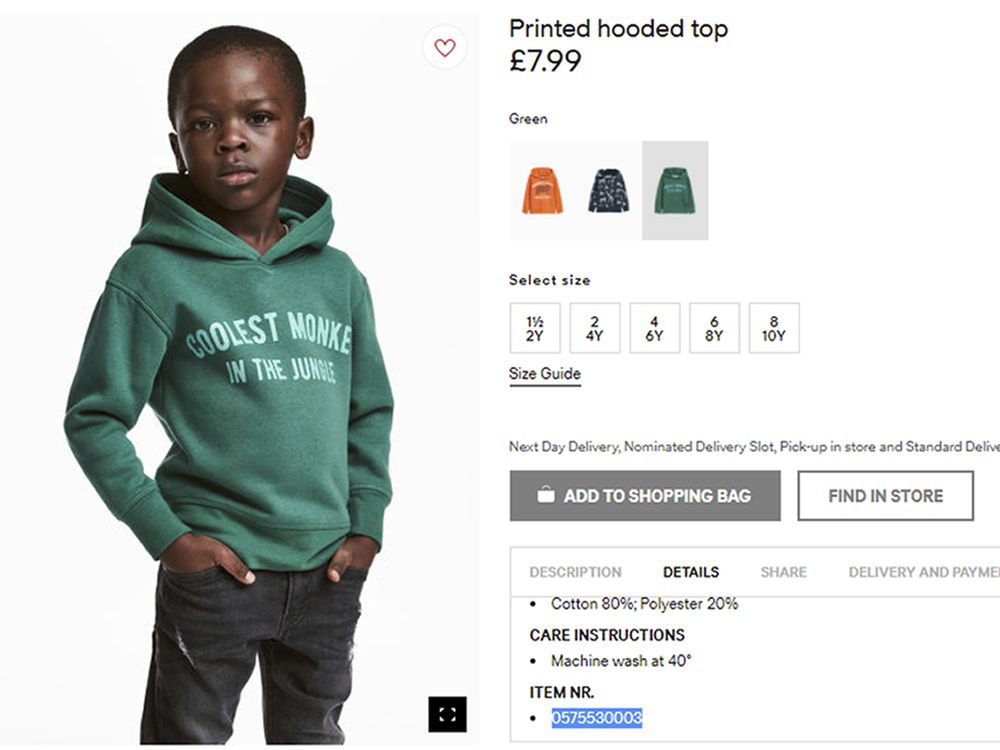Click Add to Shopping Bag button
This screenshot has height=750, width=1000.
645,496
